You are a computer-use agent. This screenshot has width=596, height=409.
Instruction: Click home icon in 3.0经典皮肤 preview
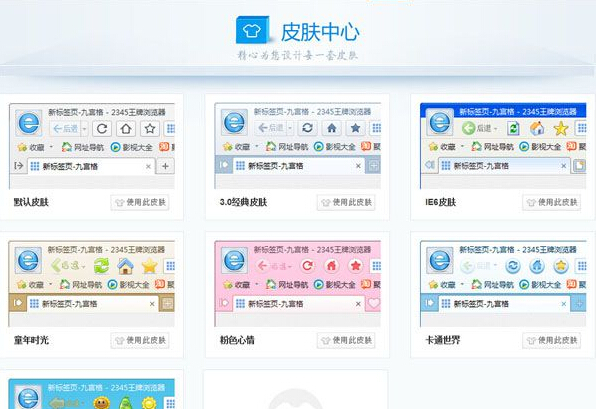[331, 128]
